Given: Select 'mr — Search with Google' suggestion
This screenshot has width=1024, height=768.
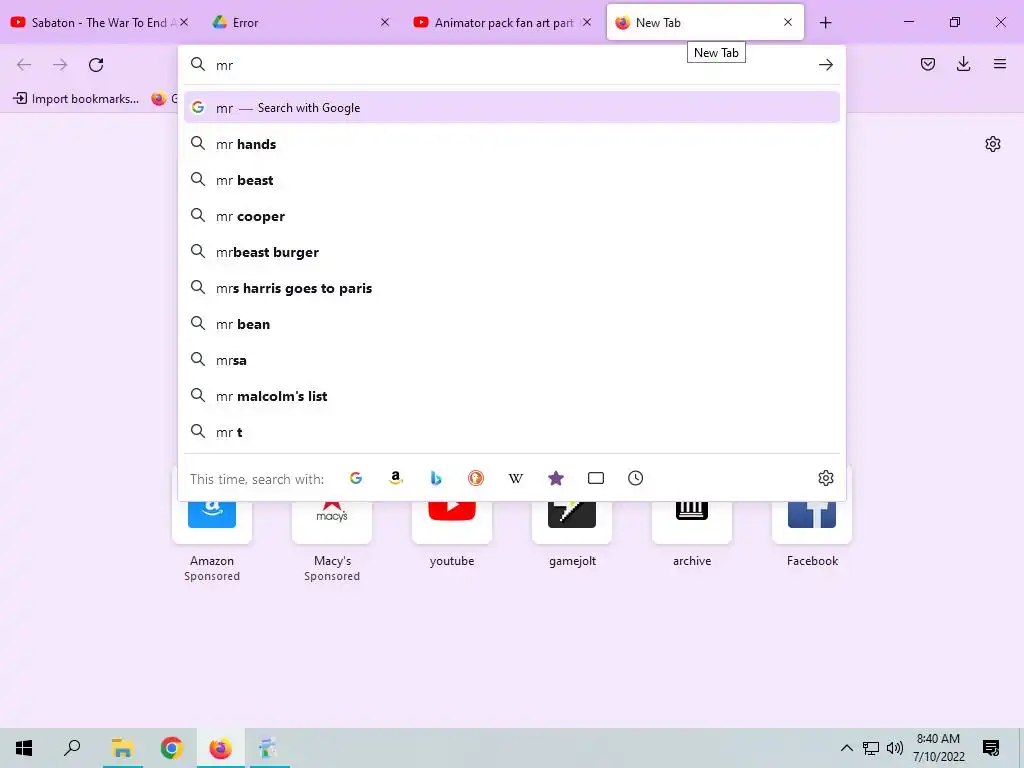Looking at the screenshot, I should 512,108.
